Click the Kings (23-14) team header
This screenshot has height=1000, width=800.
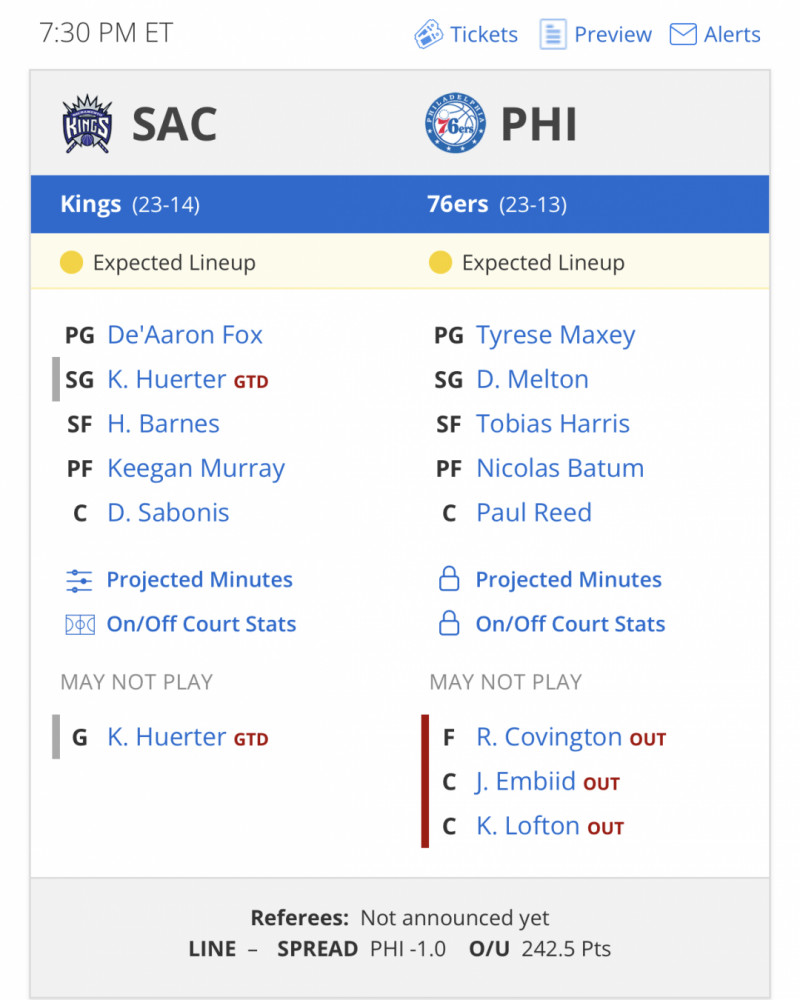[130, 204]
